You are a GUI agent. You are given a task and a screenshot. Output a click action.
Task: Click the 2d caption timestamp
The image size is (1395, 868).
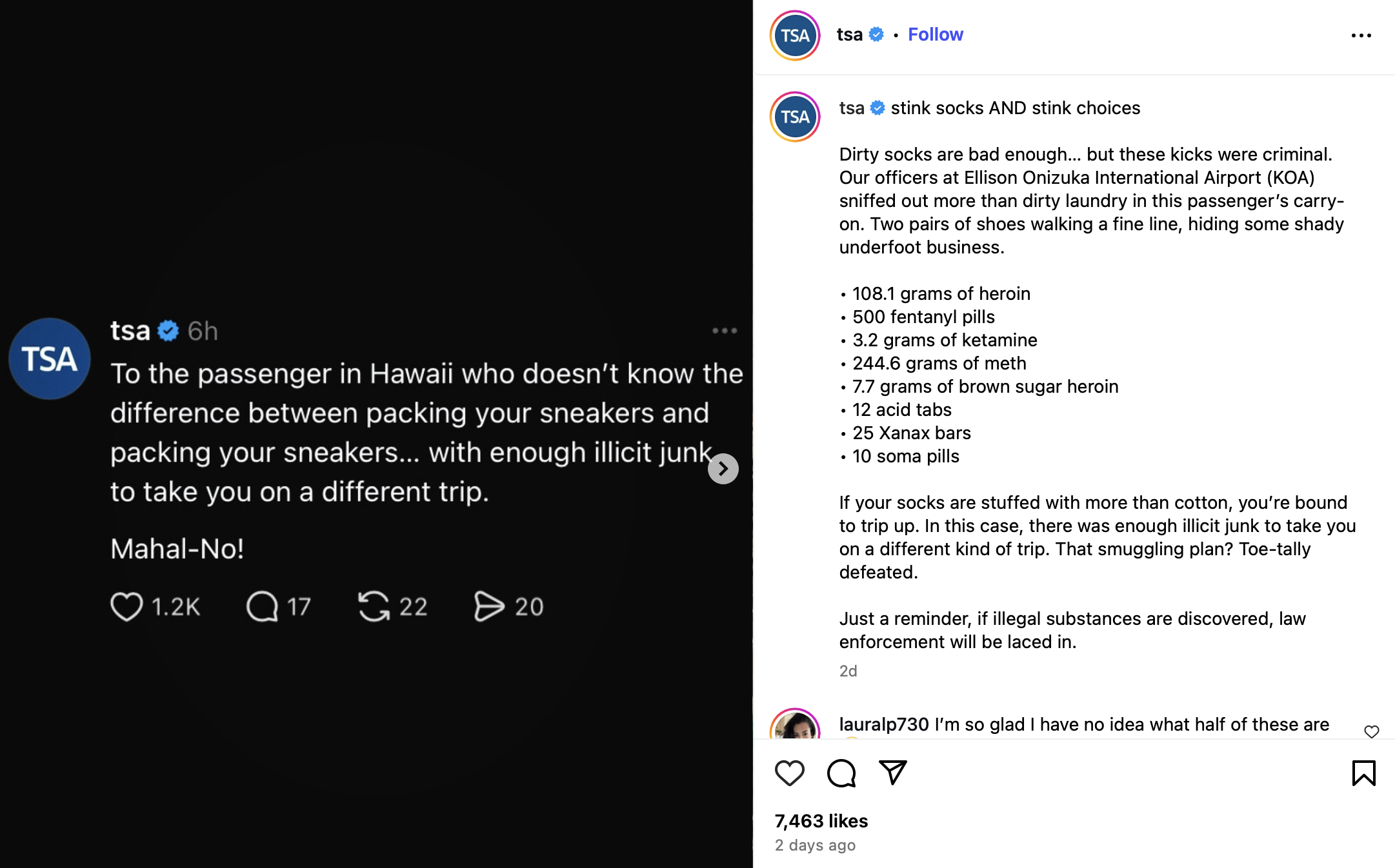pyautogui.click(x=848, y=671)
